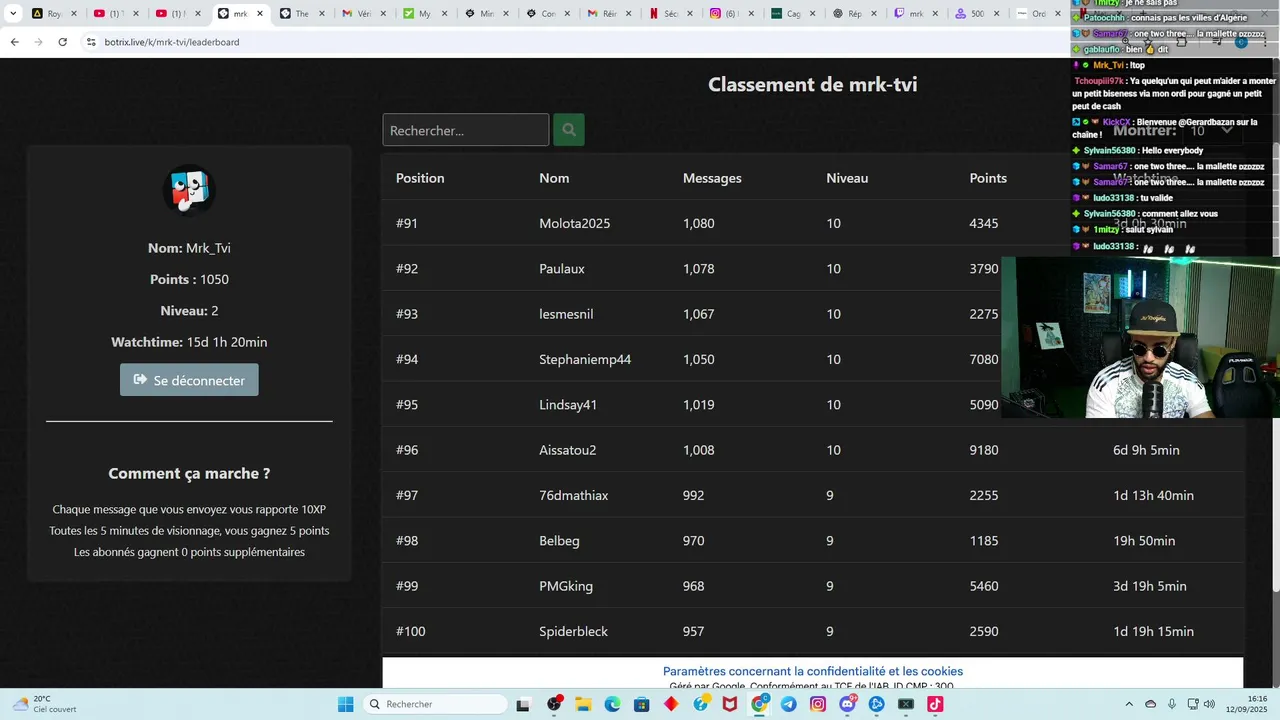Image resolution: width=1280 pixels, height=720 pixels.
Task: Open the Montrer rows count dropdown
Action: [1212, 130]
